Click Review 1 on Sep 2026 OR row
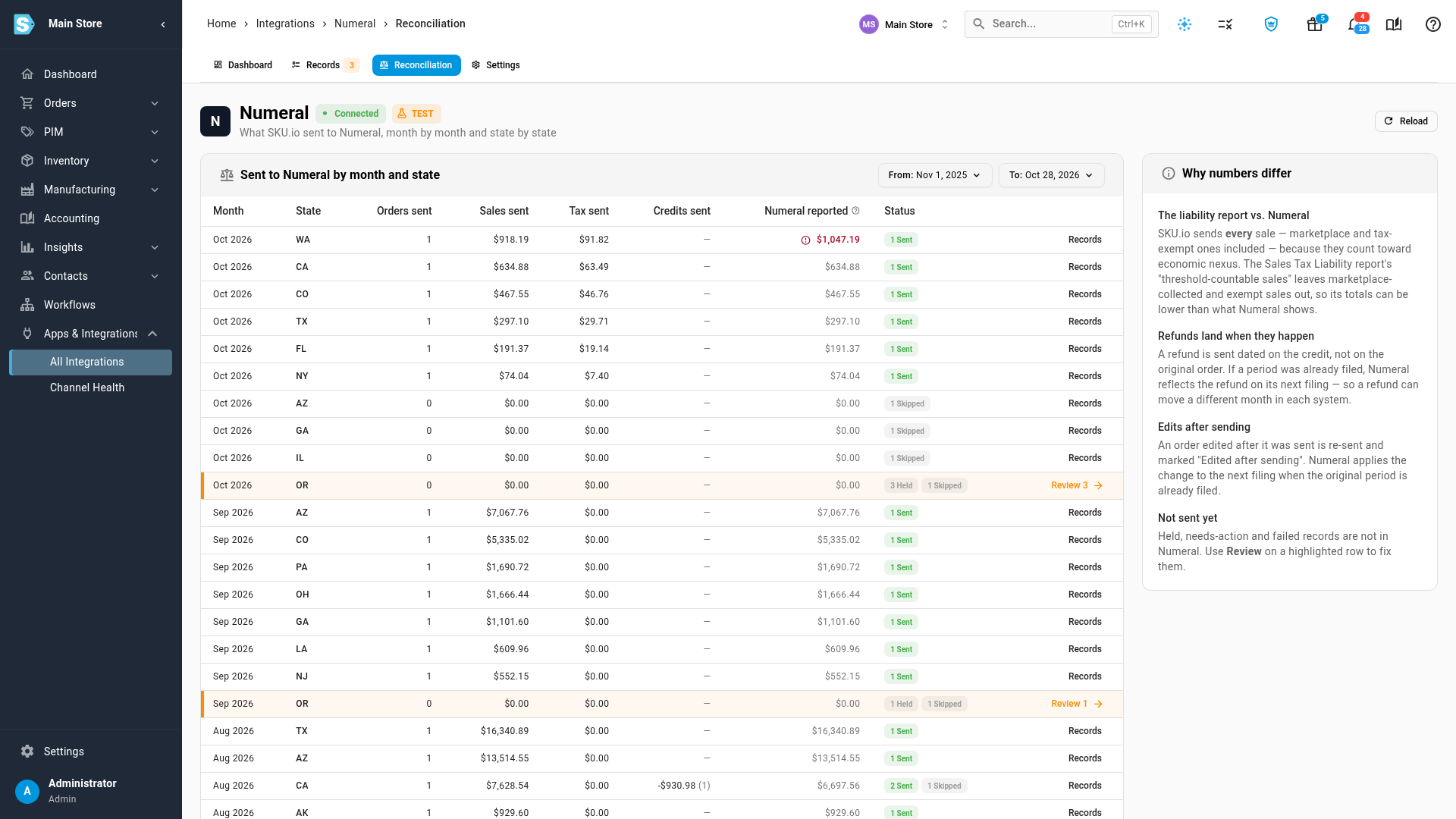This screenshot has width=1456, height=819. point(1077,704)
